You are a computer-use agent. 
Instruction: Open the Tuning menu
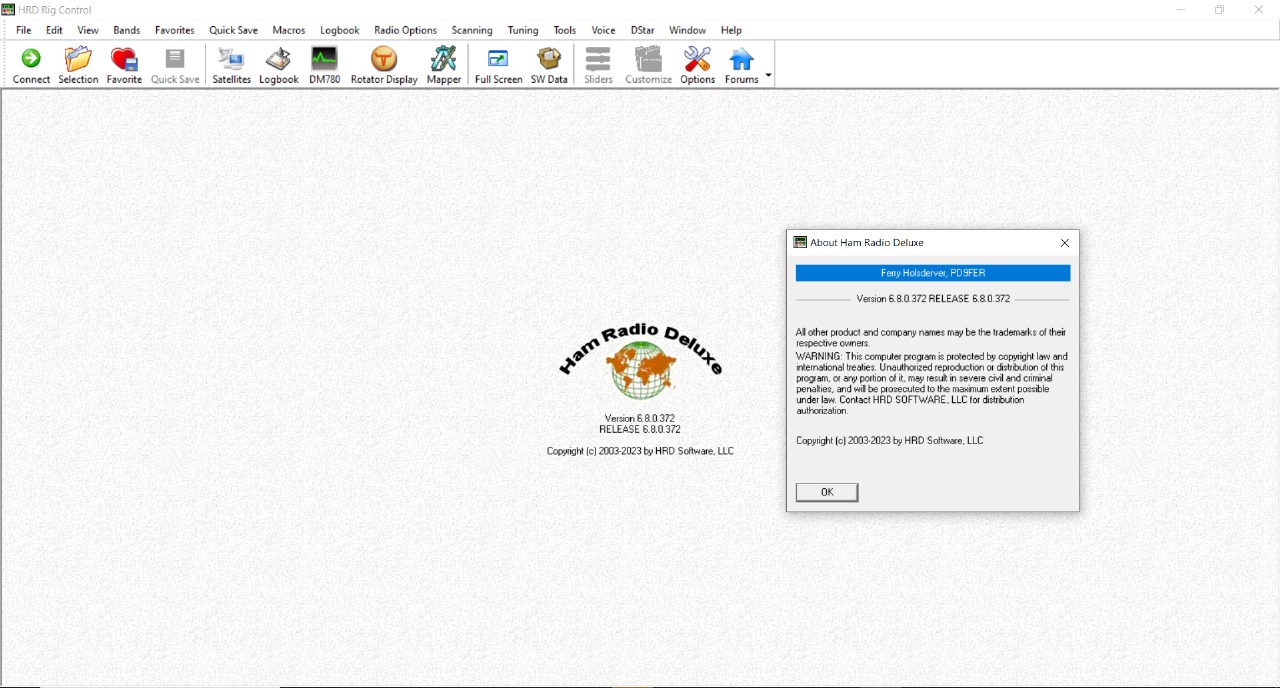(523, 30)
